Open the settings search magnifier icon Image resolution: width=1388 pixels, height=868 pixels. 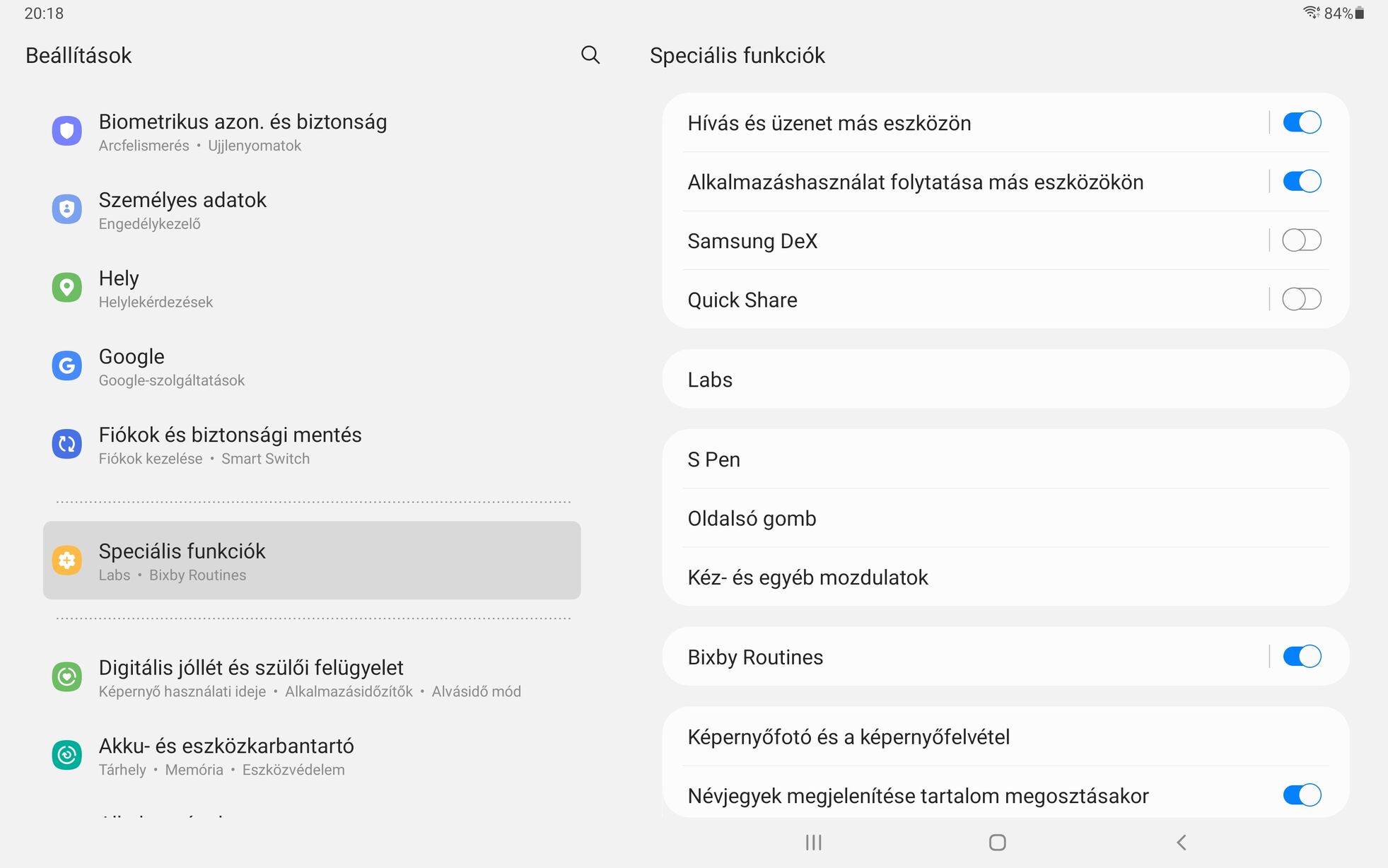[590, 55]
